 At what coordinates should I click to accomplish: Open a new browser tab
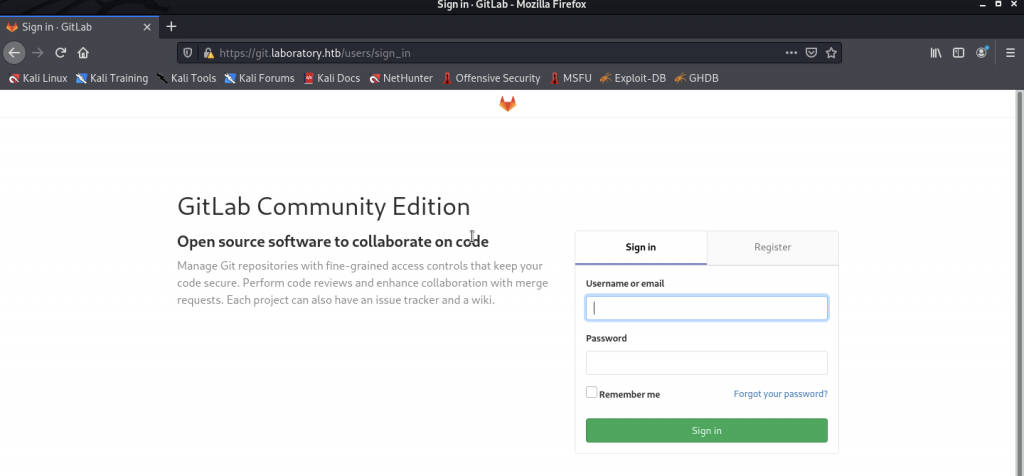pyautogui.click(x=171, y=26)
